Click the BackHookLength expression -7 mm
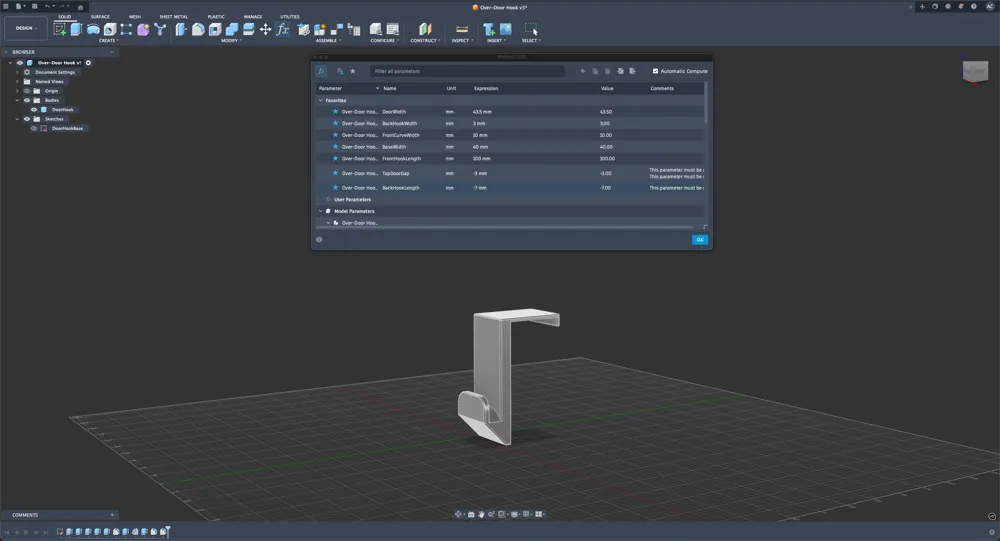 coord(480,188)
